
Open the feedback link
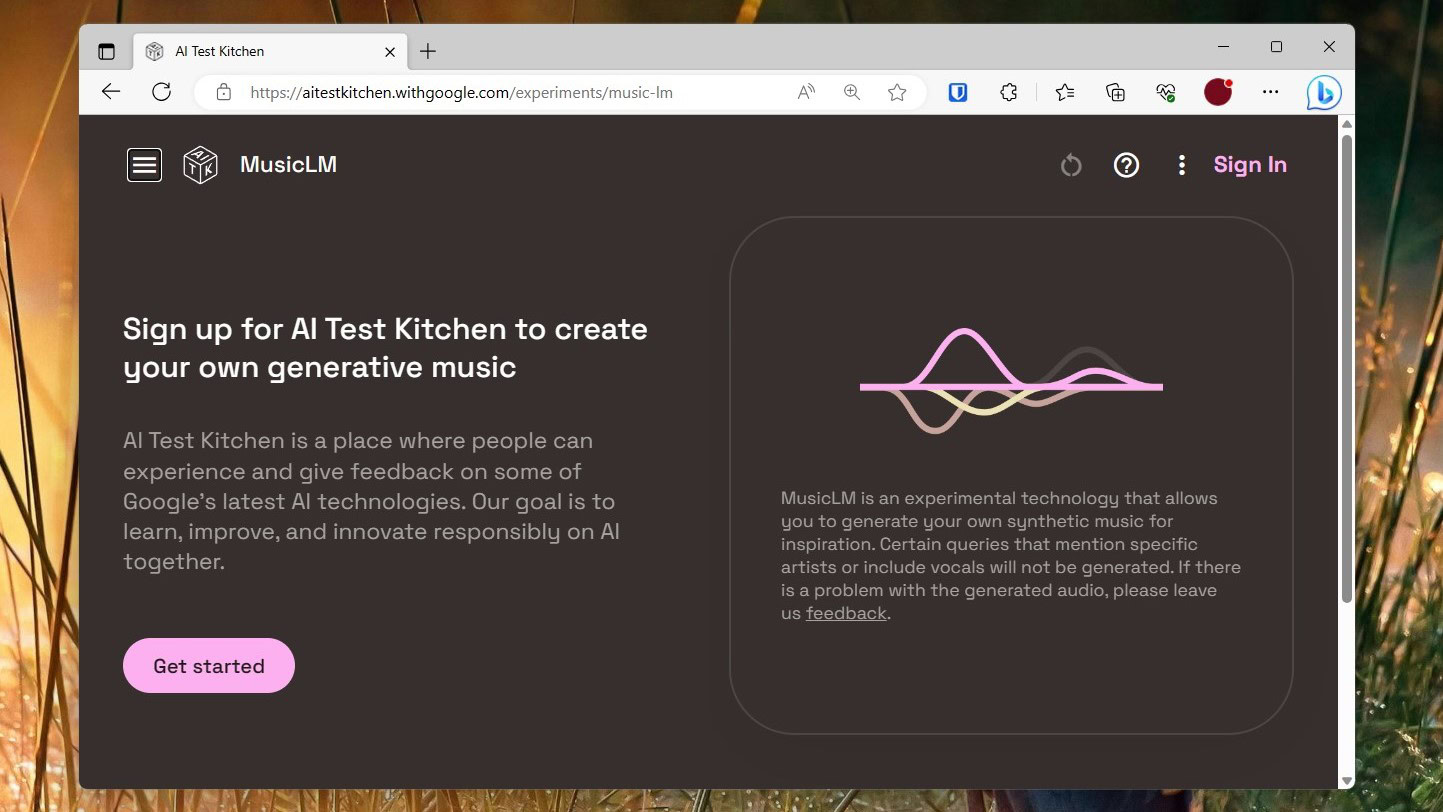click(x=846, y=613)
